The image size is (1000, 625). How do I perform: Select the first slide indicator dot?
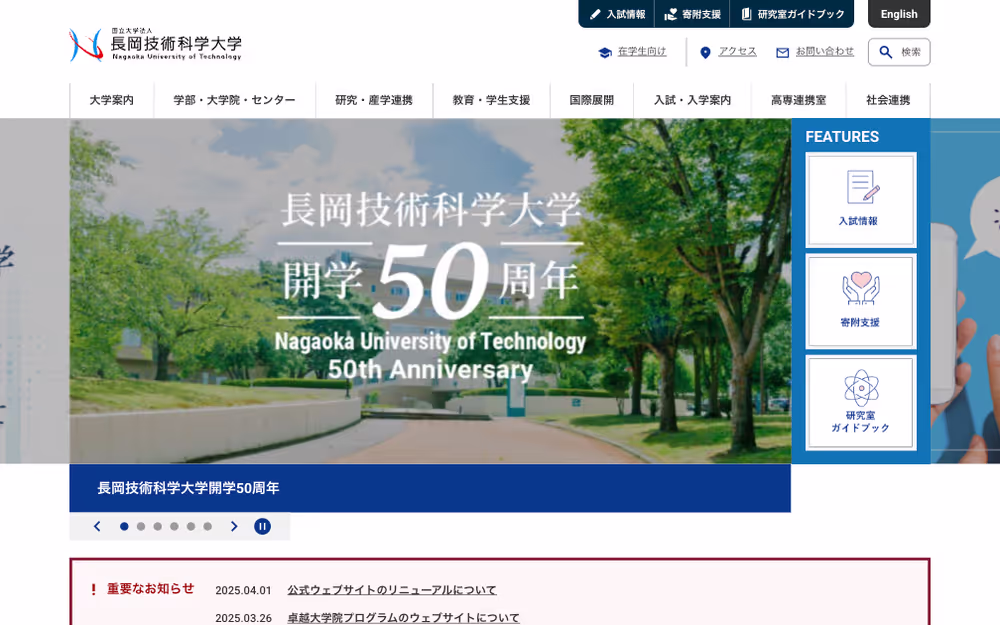coord(124,526)
